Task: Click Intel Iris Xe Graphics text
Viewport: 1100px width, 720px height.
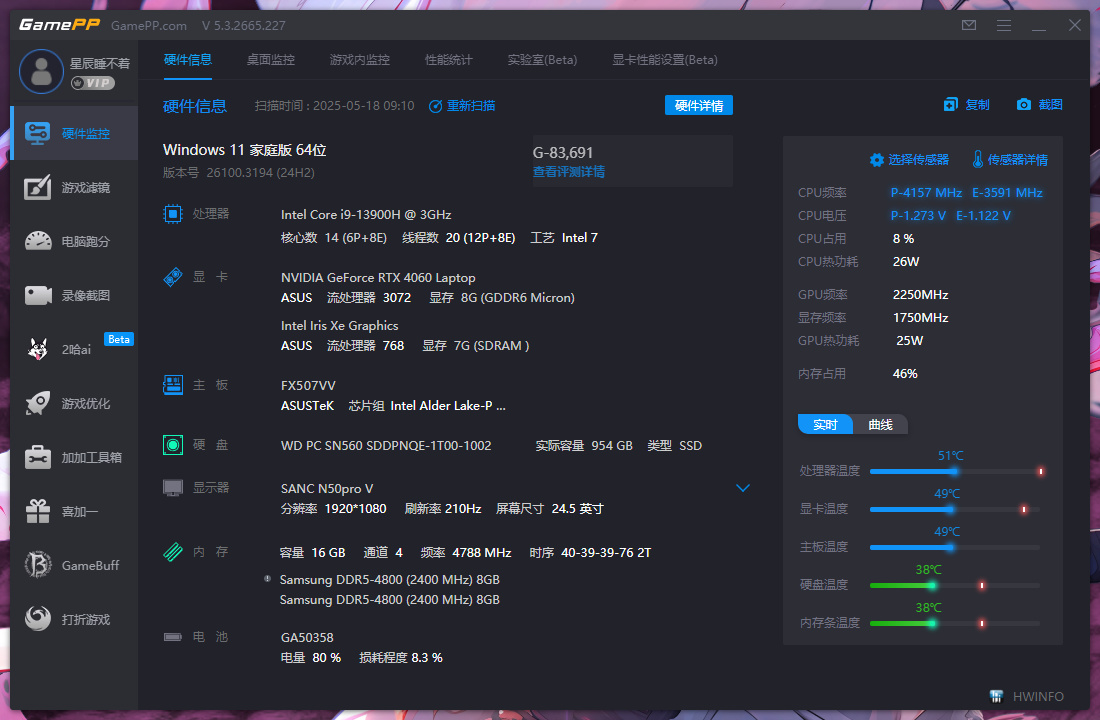Action: [340, 326]
